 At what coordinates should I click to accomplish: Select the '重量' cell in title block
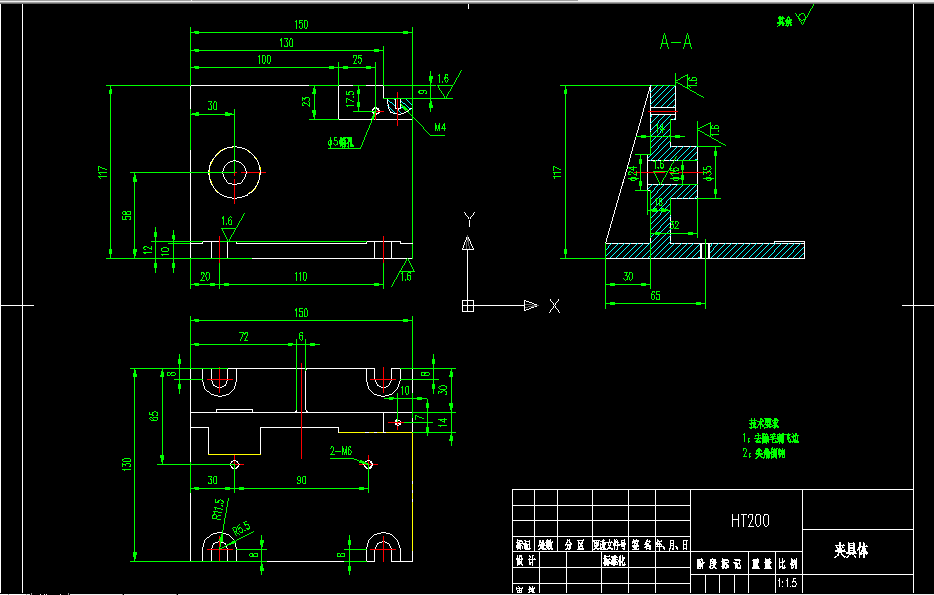pos(762,564)
